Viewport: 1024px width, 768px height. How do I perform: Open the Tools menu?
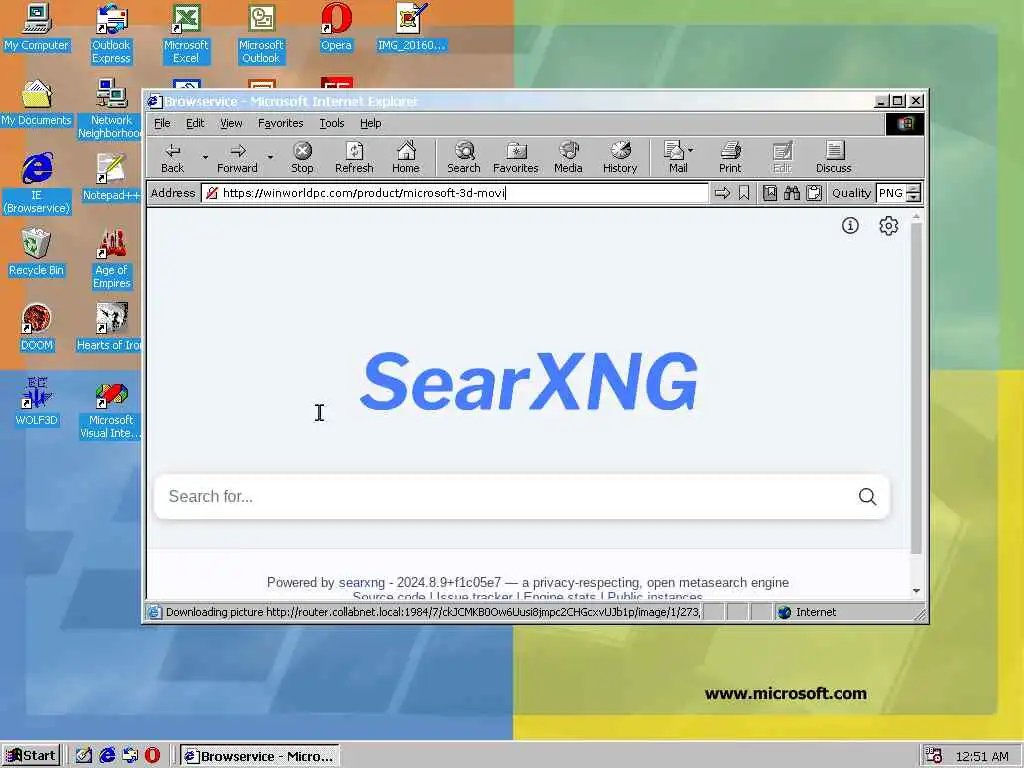tap(332, 123)
